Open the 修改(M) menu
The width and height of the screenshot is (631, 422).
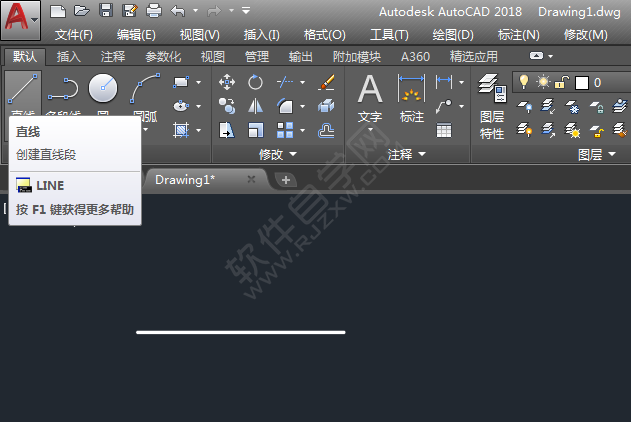(x=586, y=35)
